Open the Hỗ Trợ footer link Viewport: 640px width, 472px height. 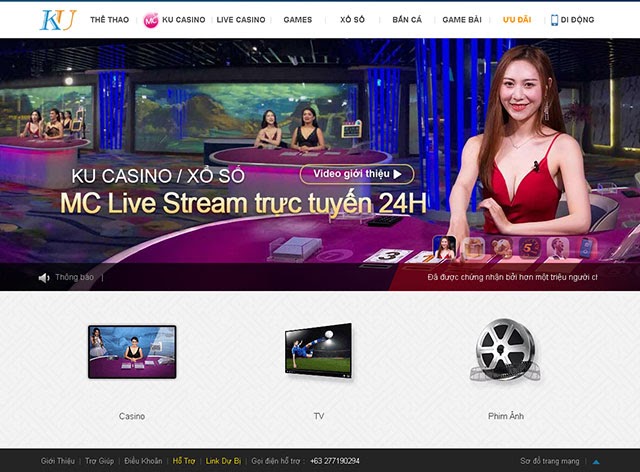[x=184, y=461]
